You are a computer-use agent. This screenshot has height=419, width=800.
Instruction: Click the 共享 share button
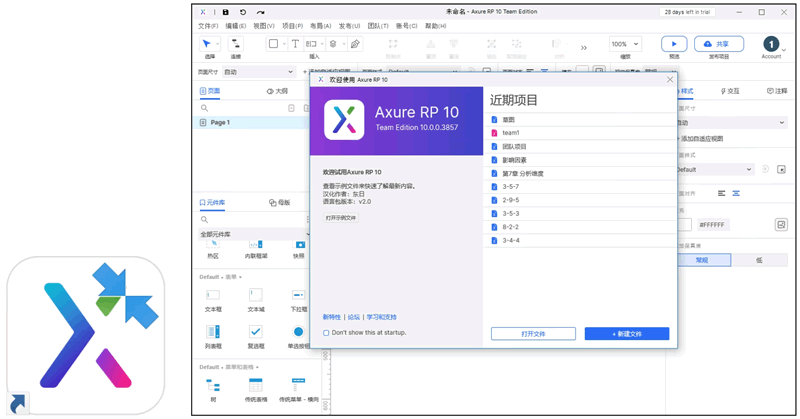click(x=719, y=44)
